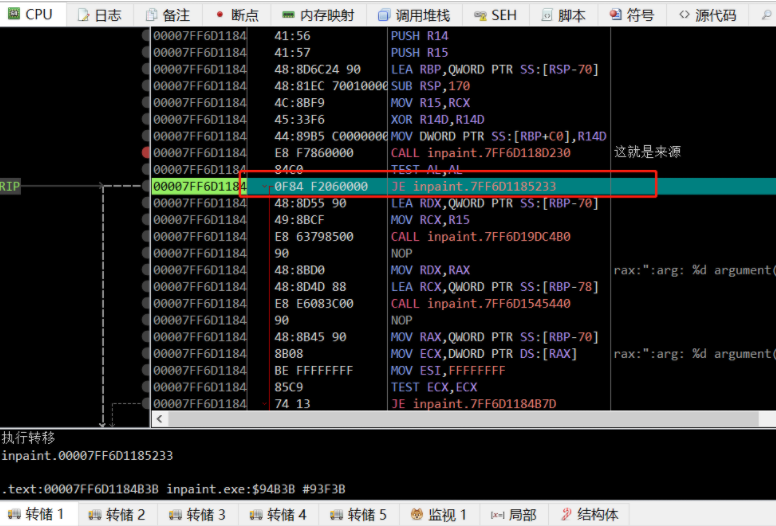Select the MOV ECX,DWORD PTR DS:[RAX] instruction
Screen dimensions: 776x526
[x=484, y=354]
